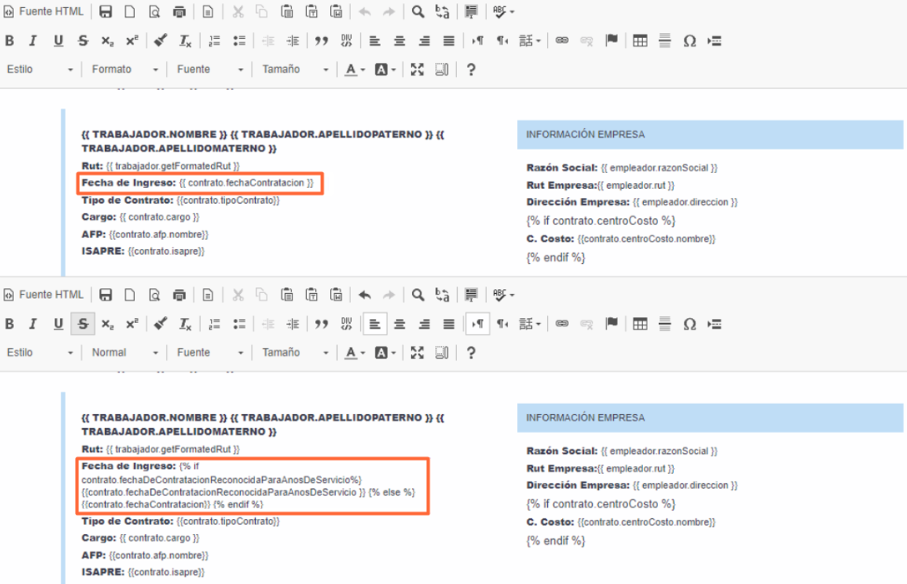Maximize the lower editor with the expand icon
Image resolution: width=907 pixels, height=584 pixels.
tap(417, 353)
